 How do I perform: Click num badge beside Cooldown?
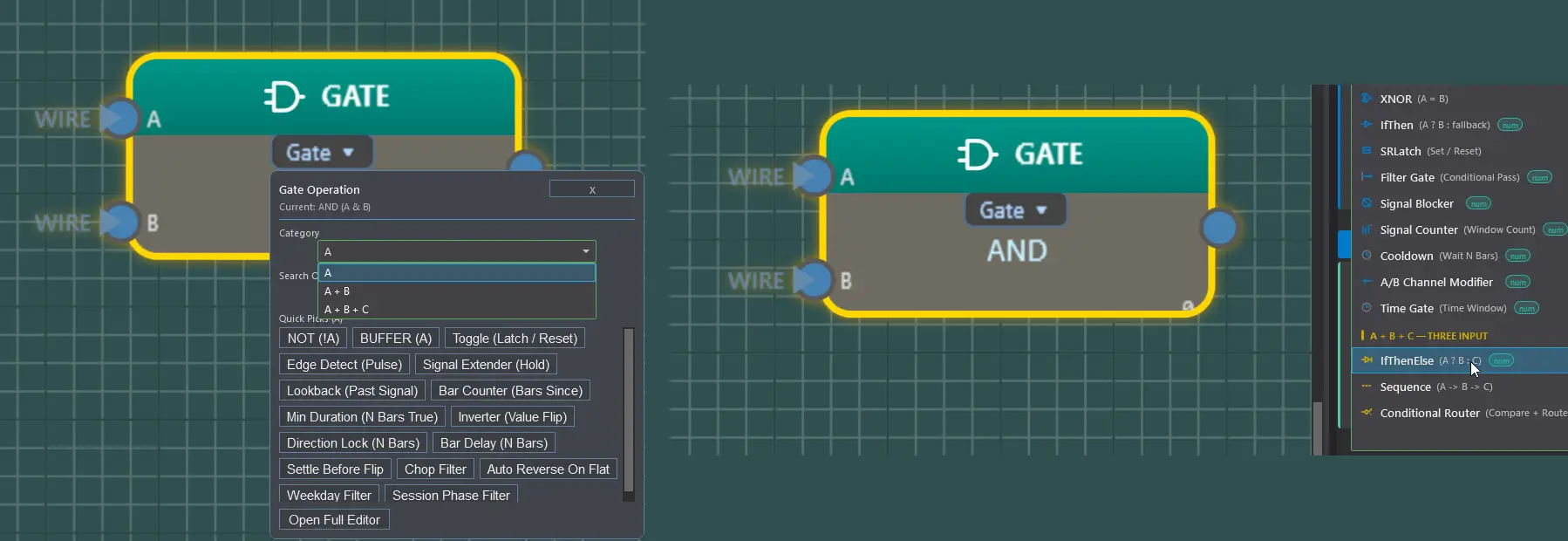click(x=1518, y=256)
